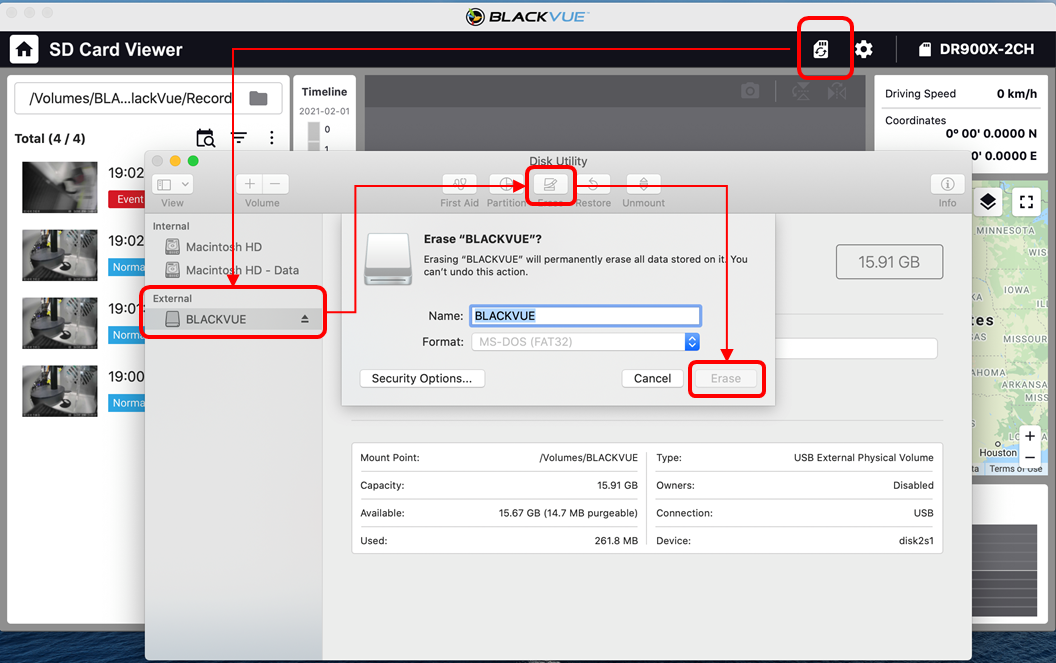Select Macintosh HD in sidebar
The height and width of the screenshot is (663, 1056).
coord(224,247)
